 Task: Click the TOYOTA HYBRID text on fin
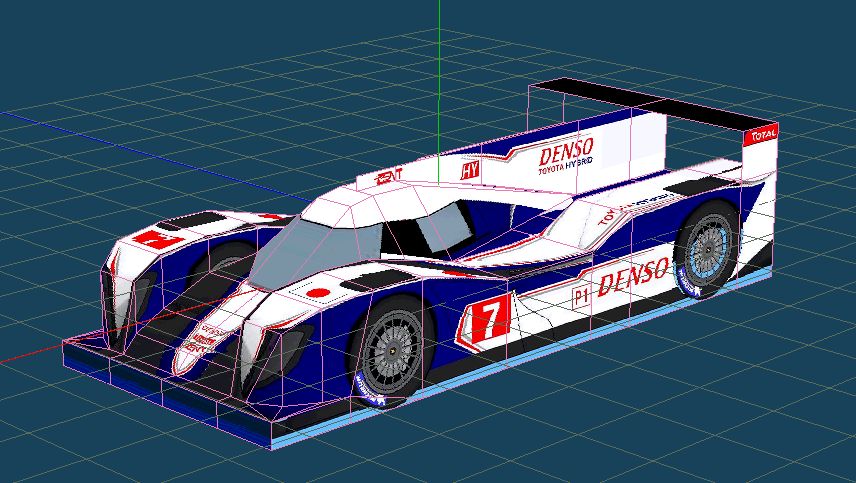click(x=566, y=168)
